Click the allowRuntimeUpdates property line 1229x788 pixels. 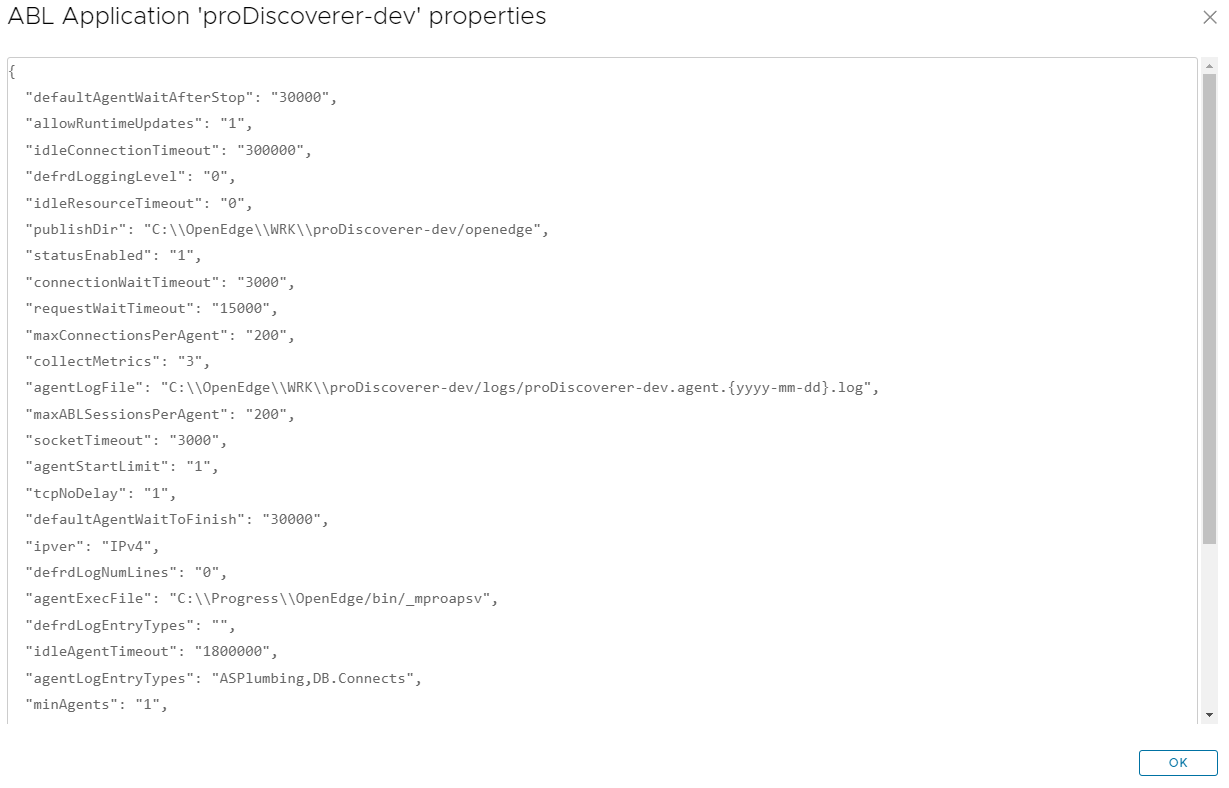pos(139,124)
